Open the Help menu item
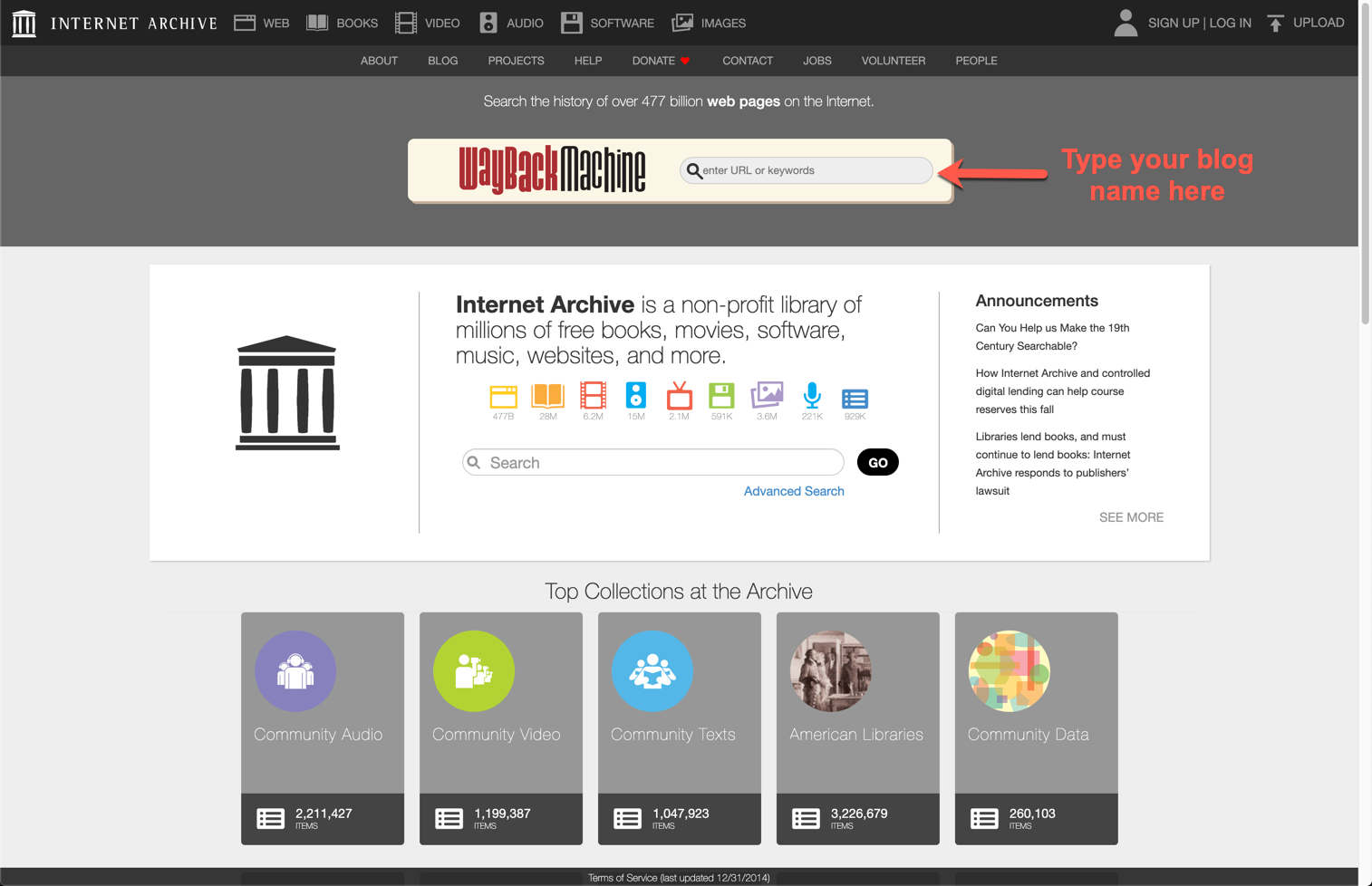The image size is (1372, 886). coord(588,61)
